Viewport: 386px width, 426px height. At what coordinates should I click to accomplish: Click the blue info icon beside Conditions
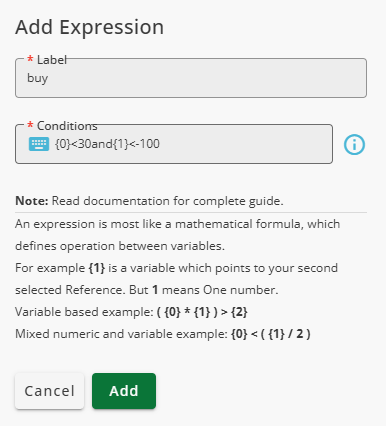[x=354, y=144]
